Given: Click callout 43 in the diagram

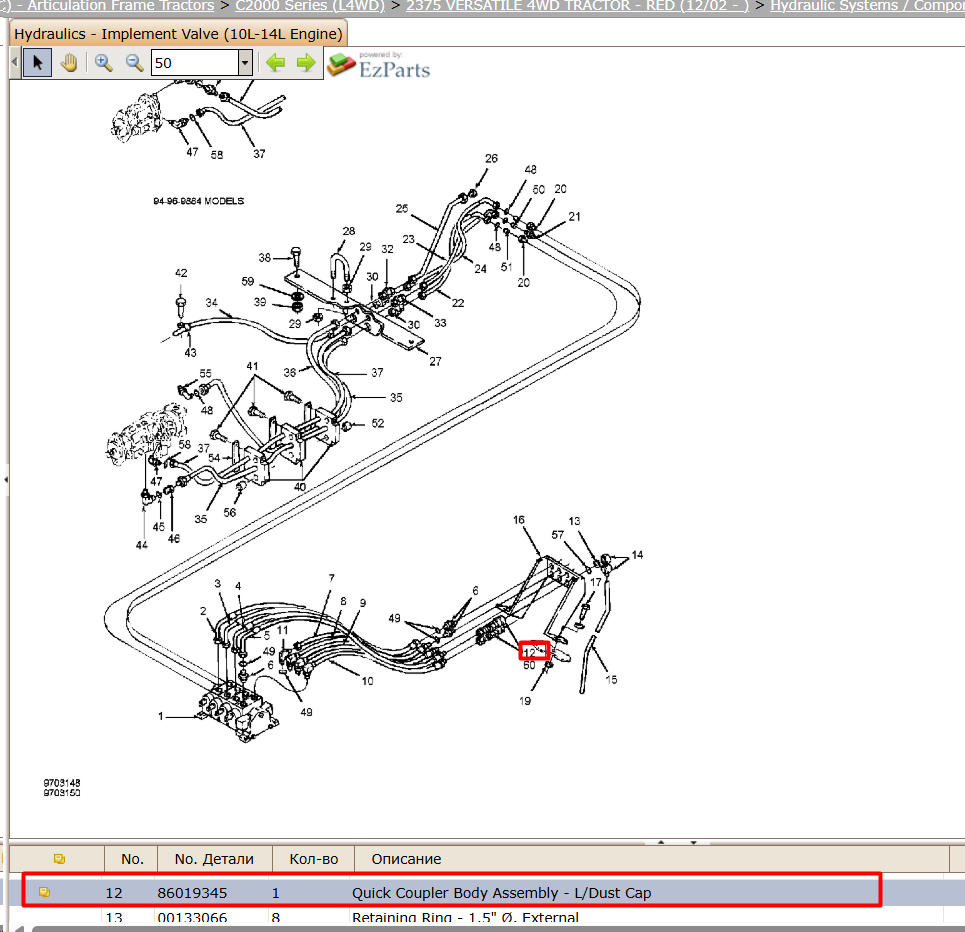Looking at the screenshot, I should (x=190, y=353).
